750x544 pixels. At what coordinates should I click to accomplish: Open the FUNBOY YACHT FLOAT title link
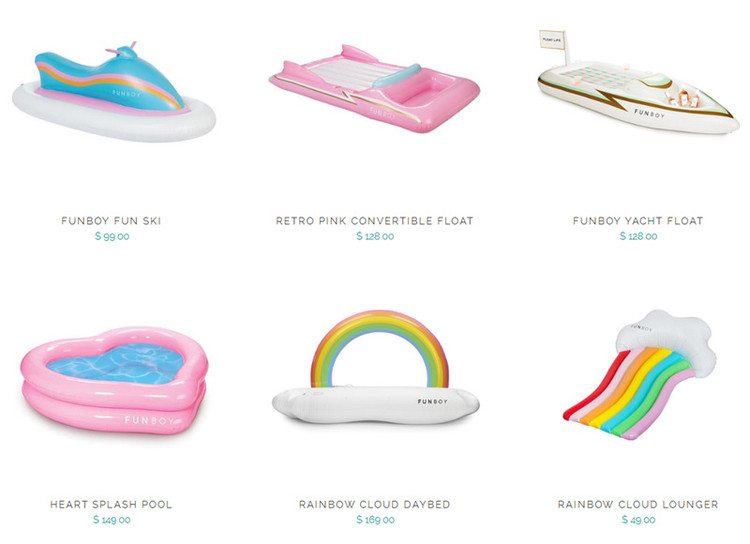point(638,221)
